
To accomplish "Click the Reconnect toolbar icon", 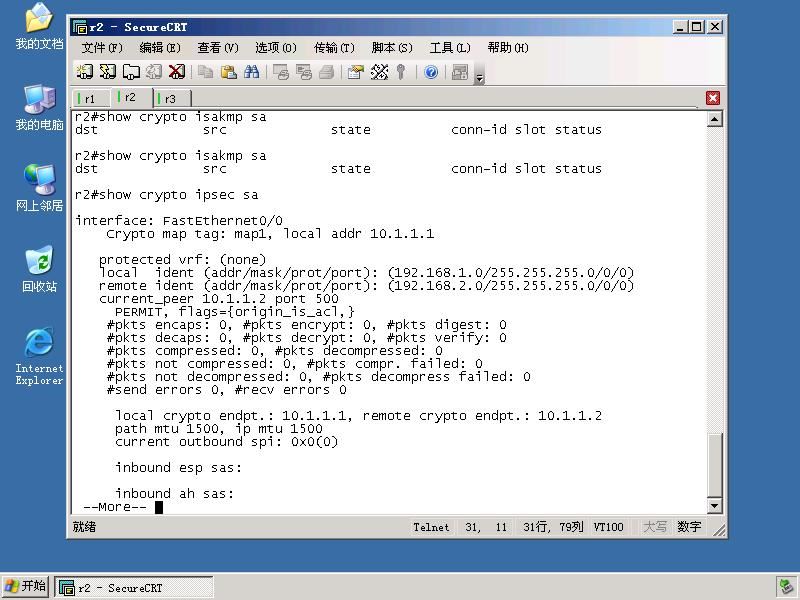I will click(x=154, y=72).
